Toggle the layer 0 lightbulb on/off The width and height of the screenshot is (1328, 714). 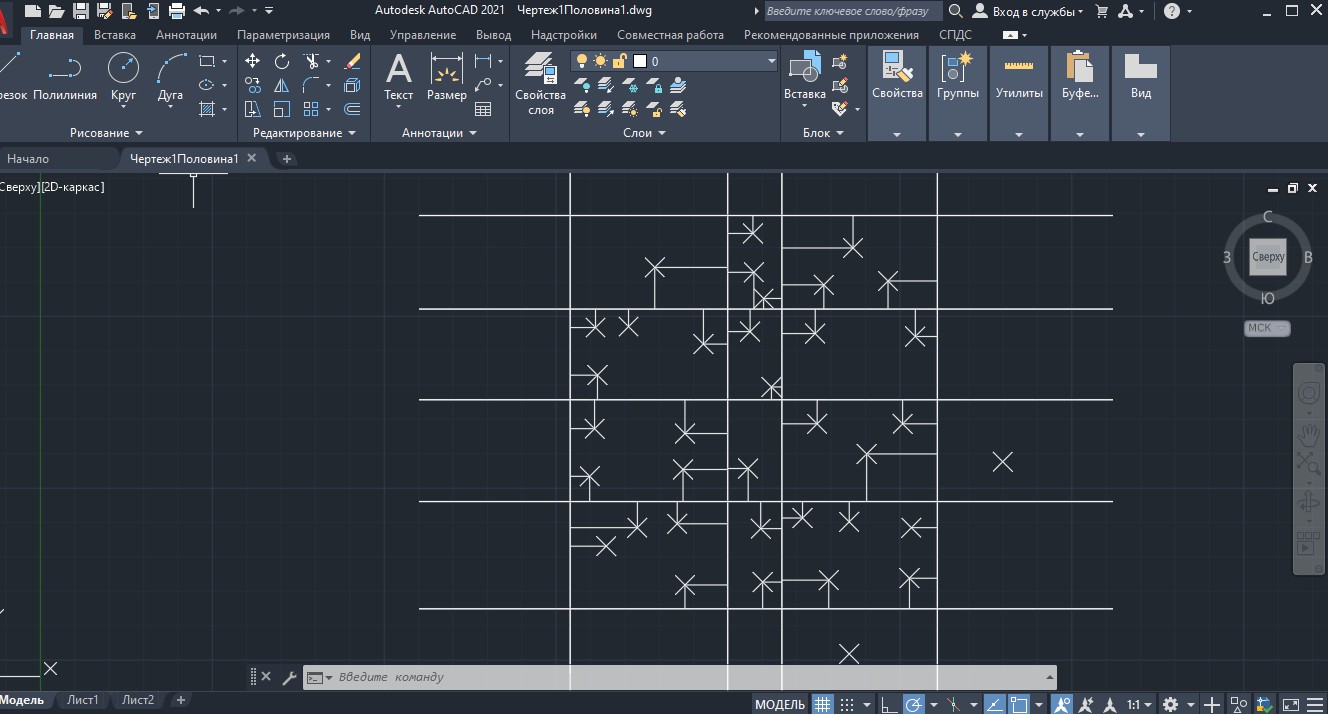click(584, 61)
